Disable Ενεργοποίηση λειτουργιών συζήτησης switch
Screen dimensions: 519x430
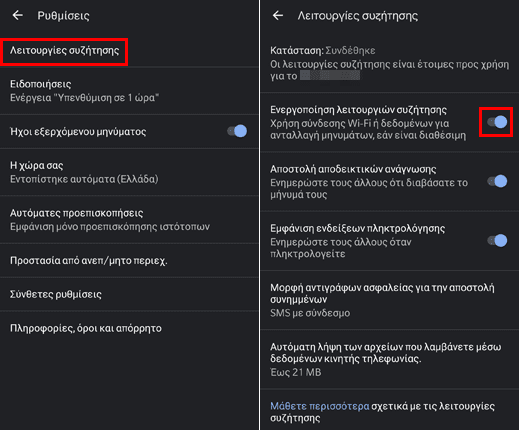point(497,122)
